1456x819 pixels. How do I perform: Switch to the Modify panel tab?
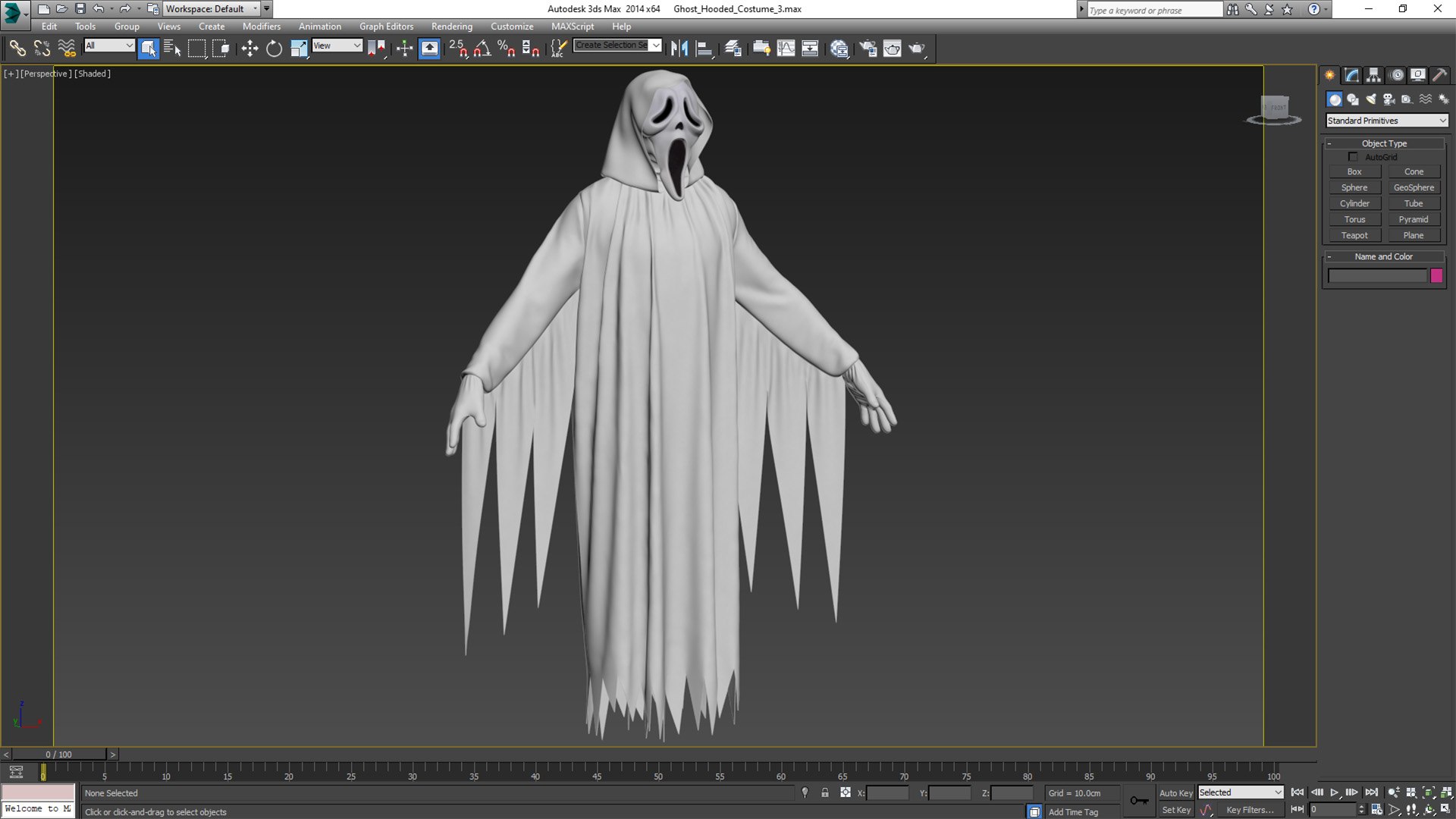click(1352, 75)
